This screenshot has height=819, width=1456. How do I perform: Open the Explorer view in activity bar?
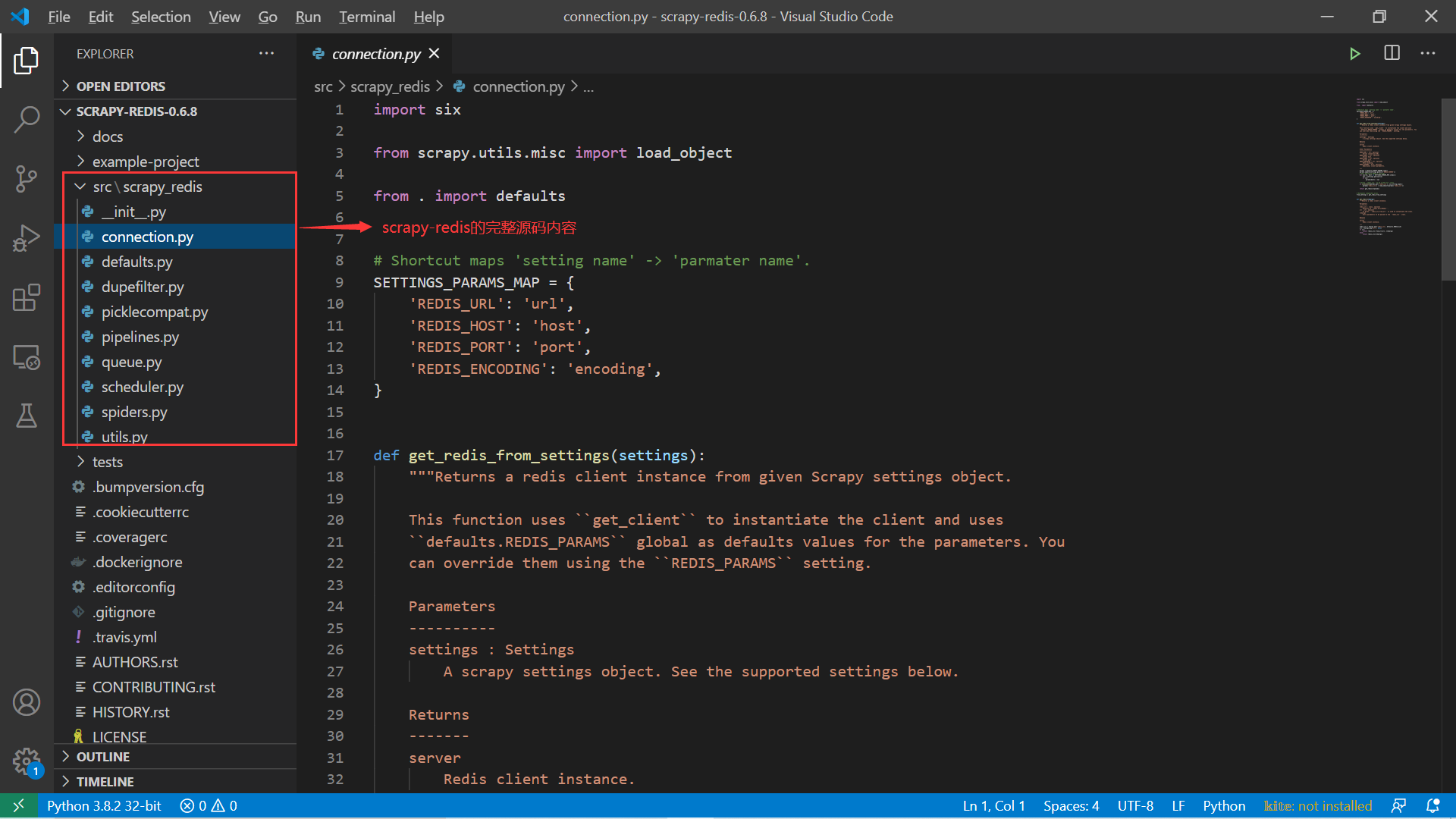27,61
